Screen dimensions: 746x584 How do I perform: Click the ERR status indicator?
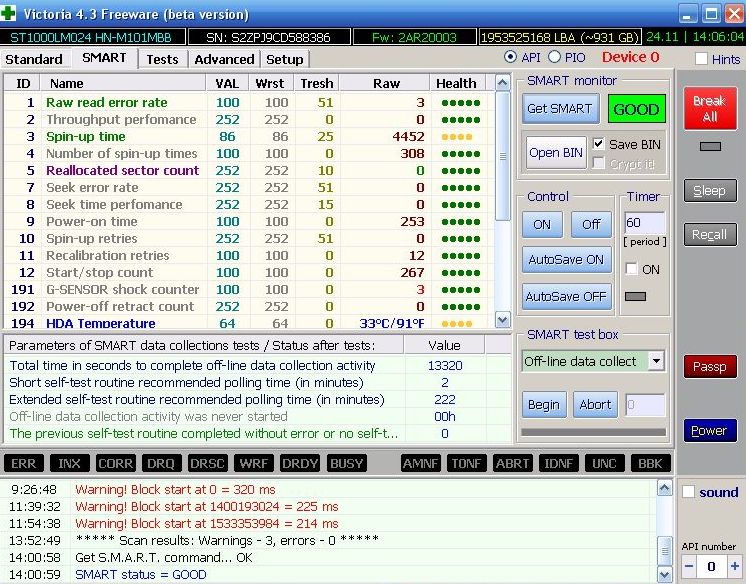23,463
